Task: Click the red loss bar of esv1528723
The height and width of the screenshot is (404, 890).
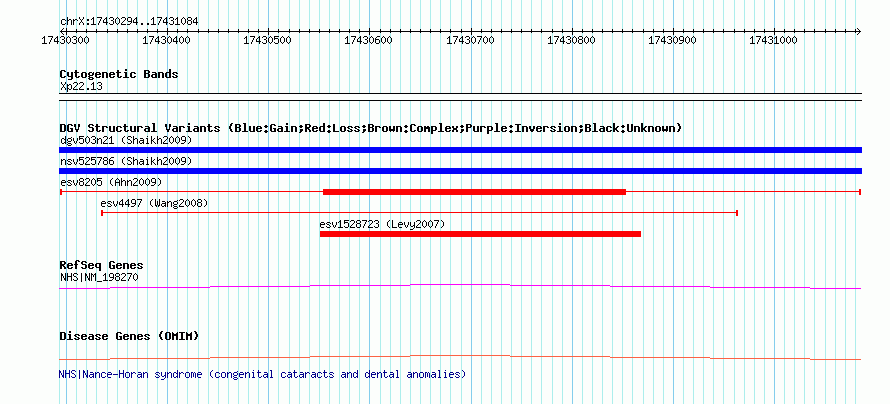Action: coord(480,234)
